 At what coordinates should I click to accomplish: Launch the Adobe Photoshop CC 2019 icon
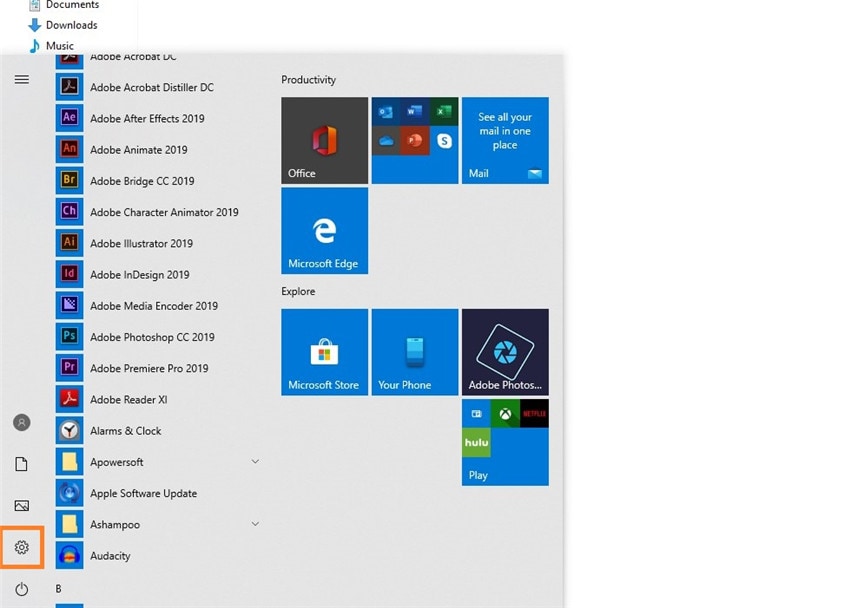[69, 337]
